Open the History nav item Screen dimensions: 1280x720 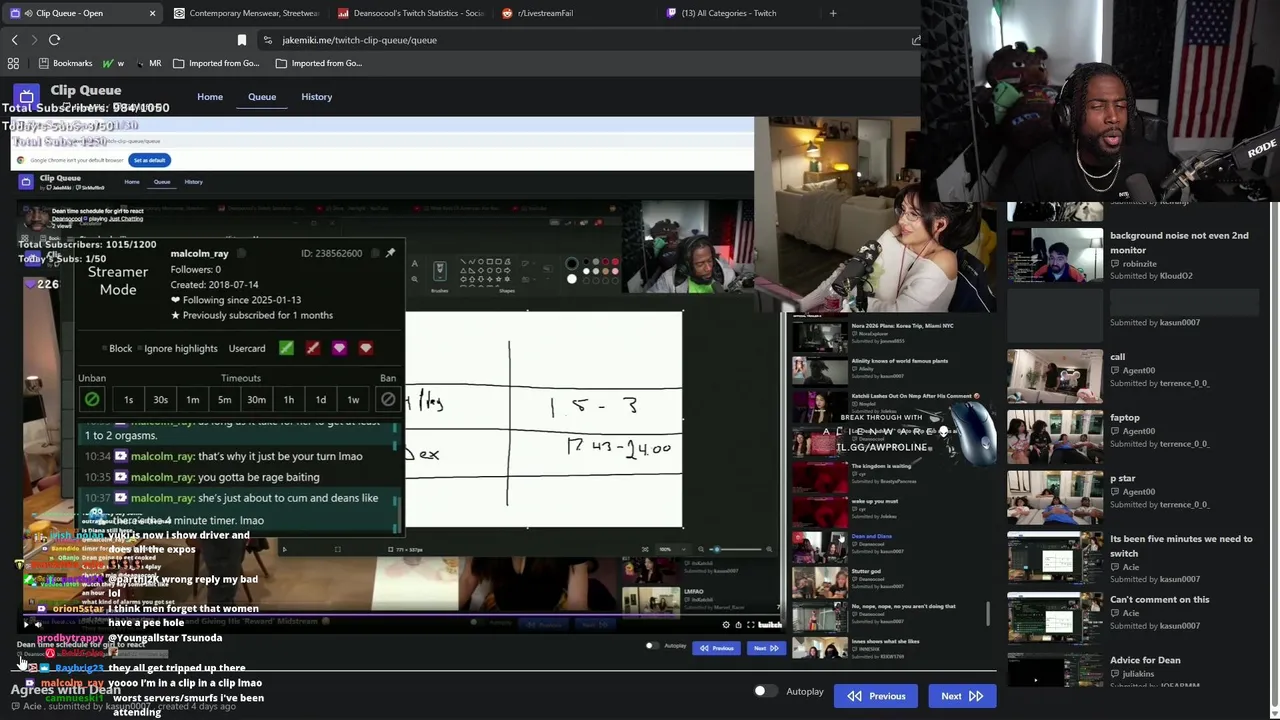317,97
